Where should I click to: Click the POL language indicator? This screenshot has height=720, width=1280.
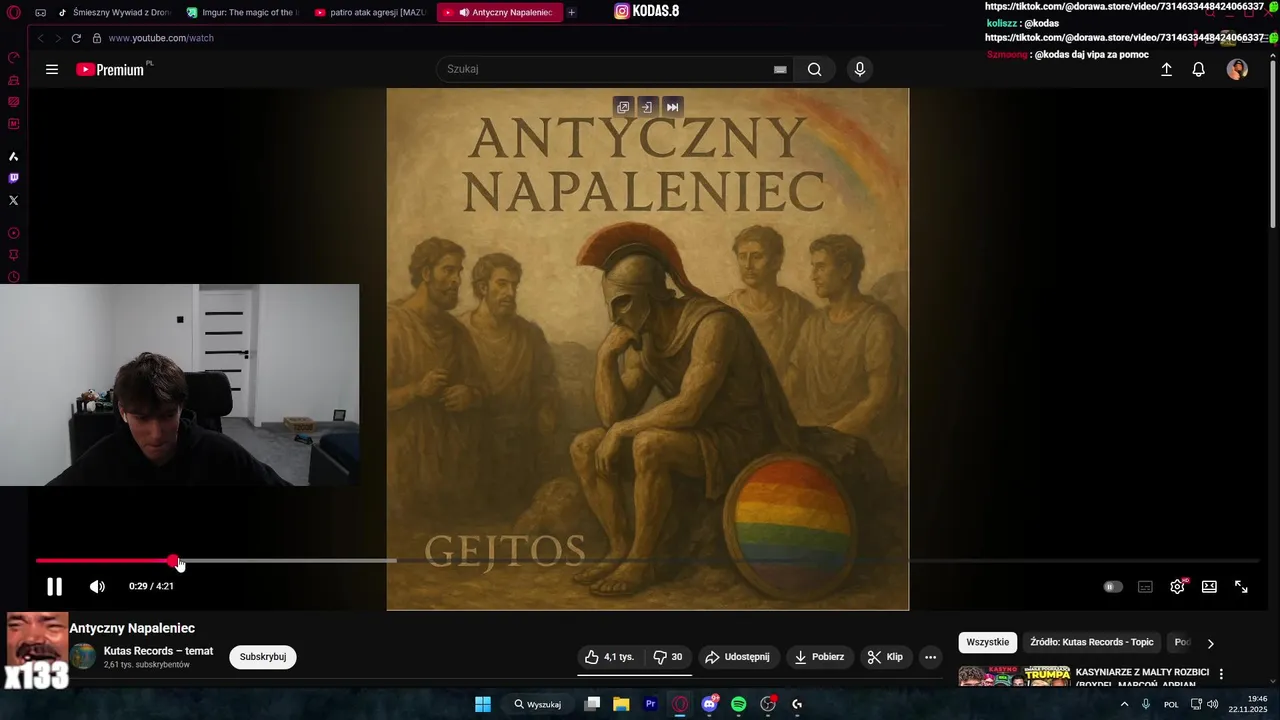tap(1171, 704)
